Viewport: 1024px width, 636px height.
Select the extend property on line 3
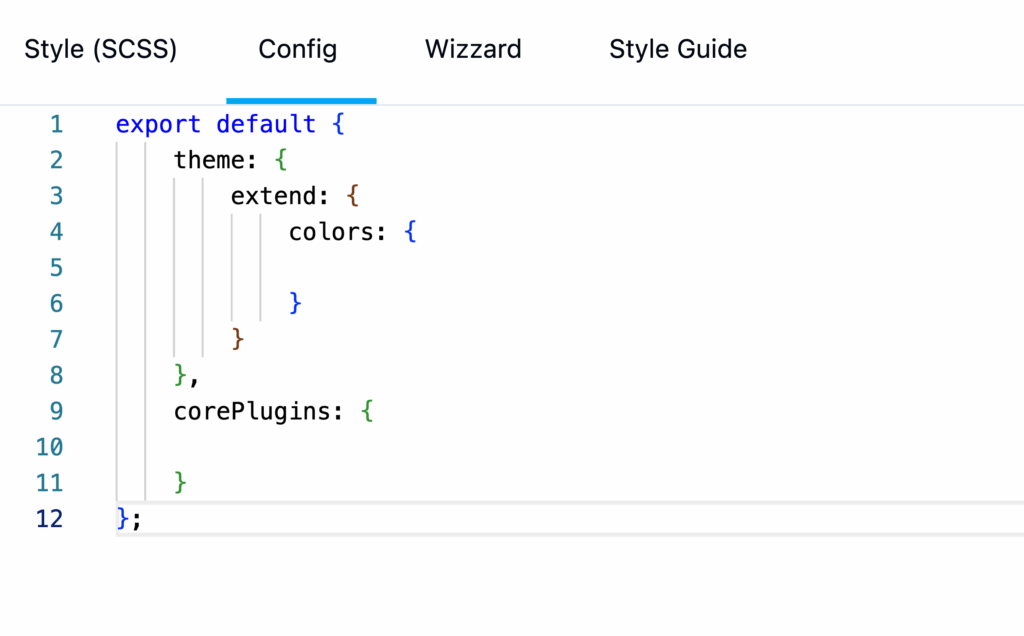click(274, 195)
